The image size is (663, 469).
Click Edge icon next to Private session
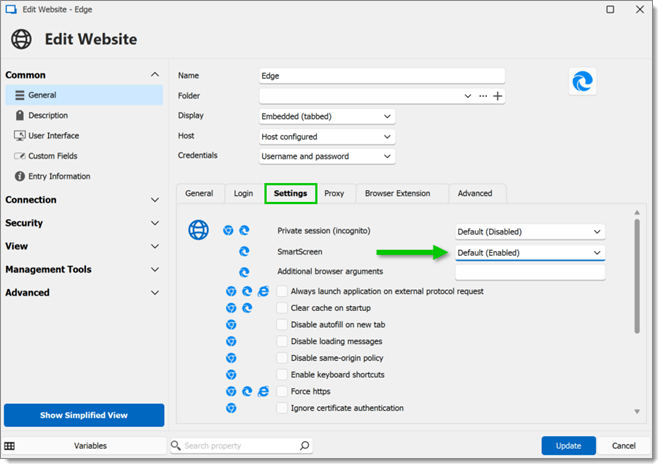click(x=244, y=230)
